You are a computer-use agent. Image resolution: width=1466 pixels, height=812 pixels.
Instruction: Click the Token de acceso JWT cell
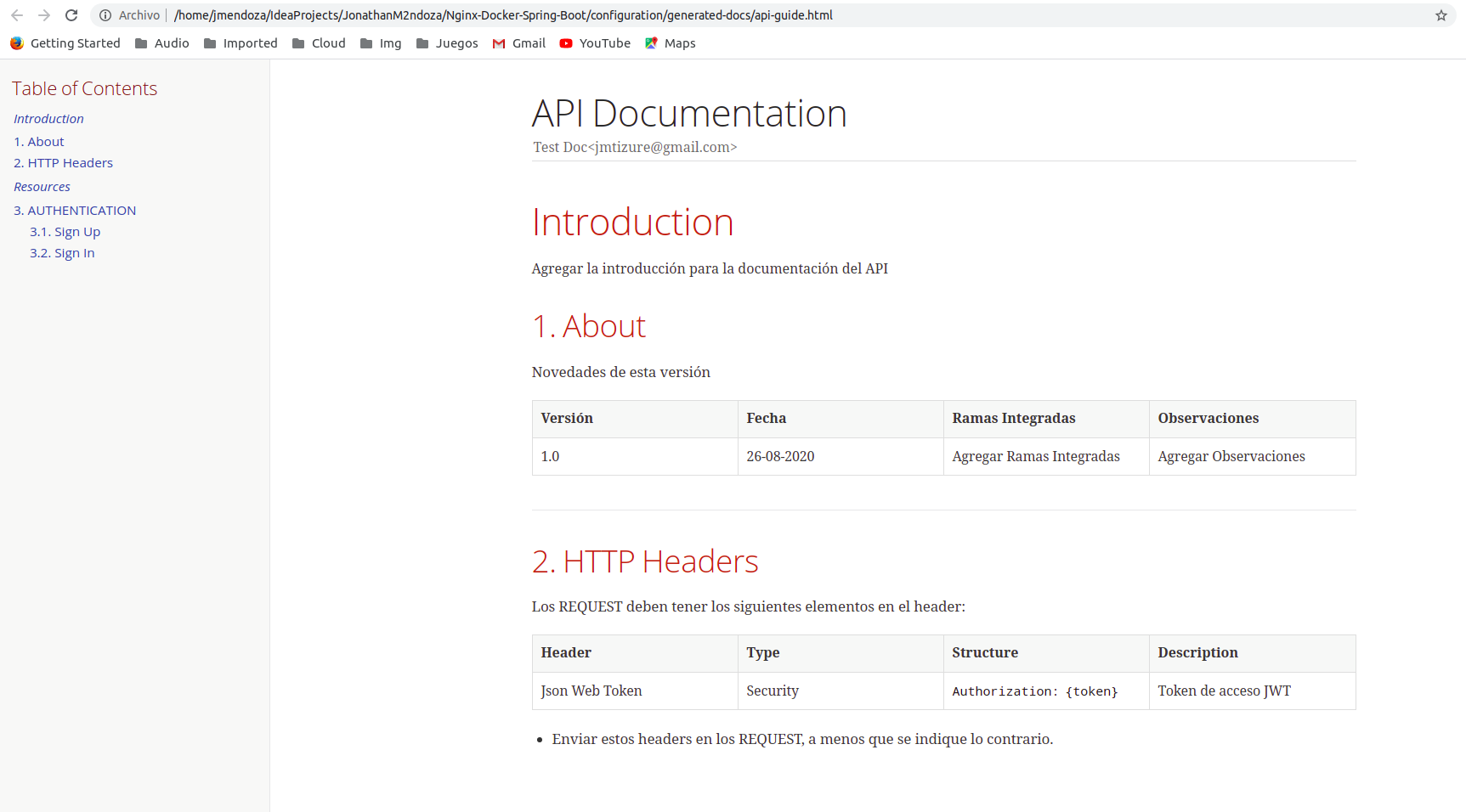click(1253, 691)
